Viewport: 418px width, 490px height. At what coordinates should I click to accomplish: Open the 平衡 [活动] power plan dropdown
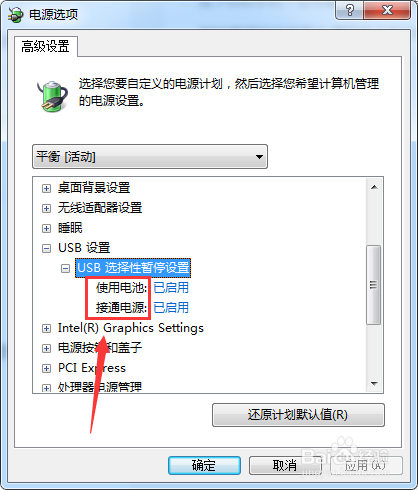point(150,156)
